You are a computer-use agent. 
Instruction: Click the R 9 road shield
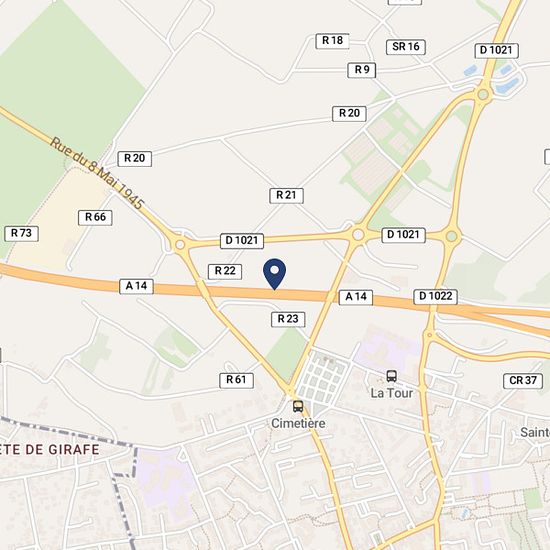pos(362,70)
